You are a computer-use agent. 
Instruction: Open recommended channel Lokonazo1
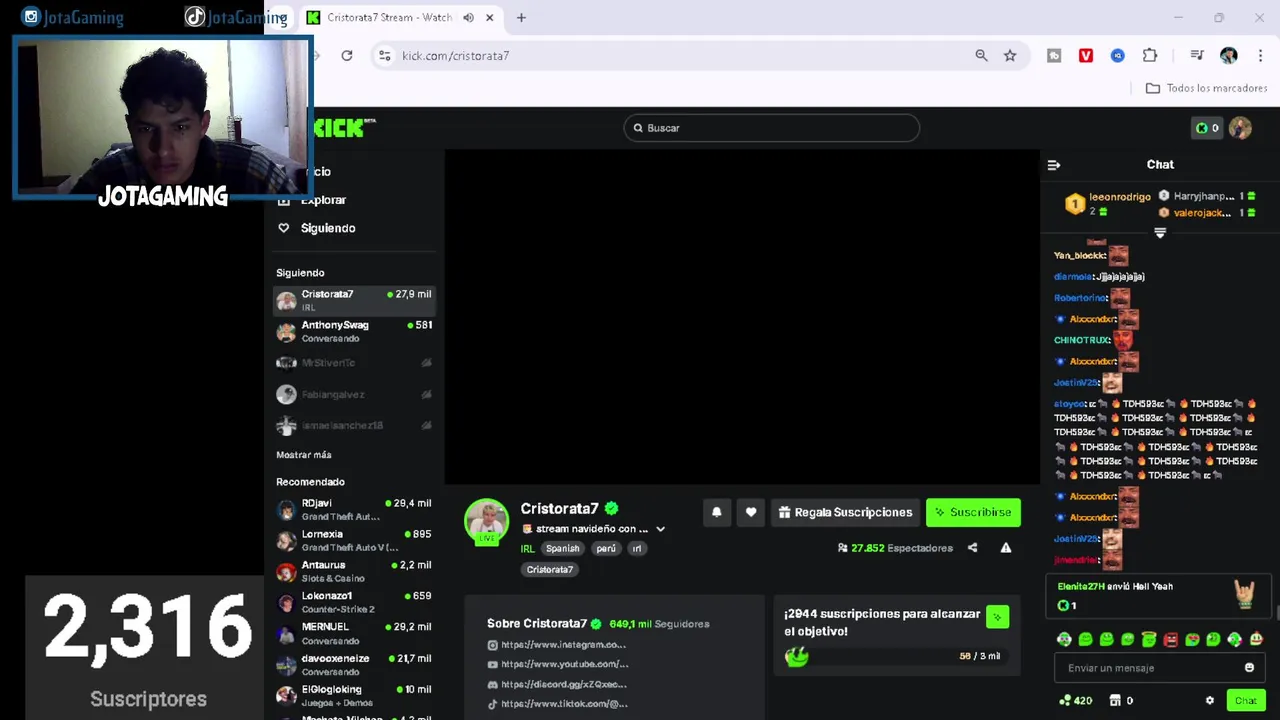coord(354,602)
